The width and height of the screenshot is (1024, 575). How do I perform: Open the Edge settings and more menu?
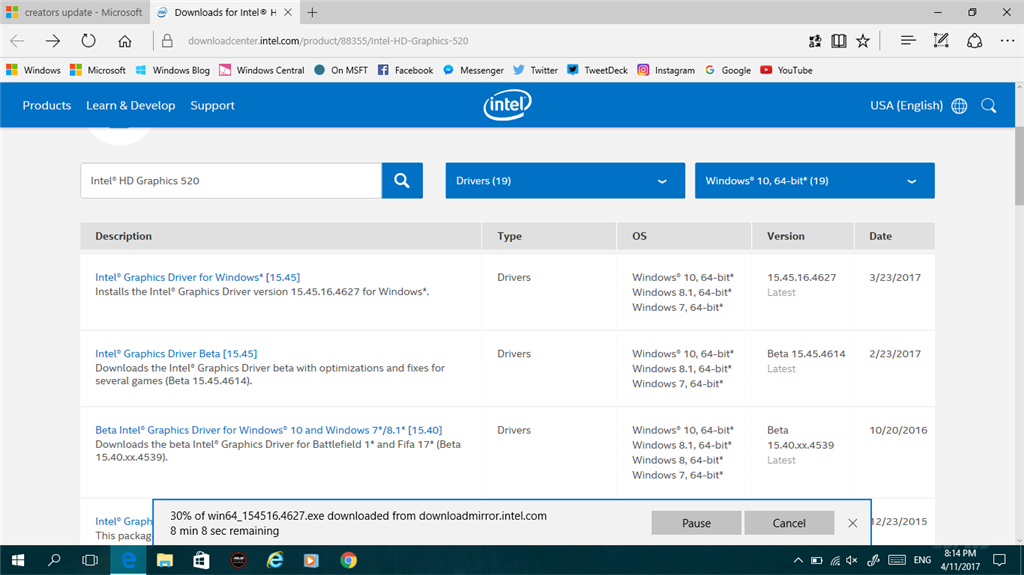(x=1007, y=41)
